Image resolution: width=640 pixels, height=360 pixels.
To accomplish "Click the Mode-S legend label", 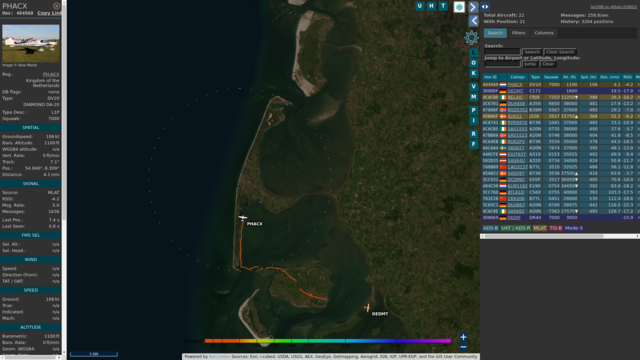I will coord(574,228).
